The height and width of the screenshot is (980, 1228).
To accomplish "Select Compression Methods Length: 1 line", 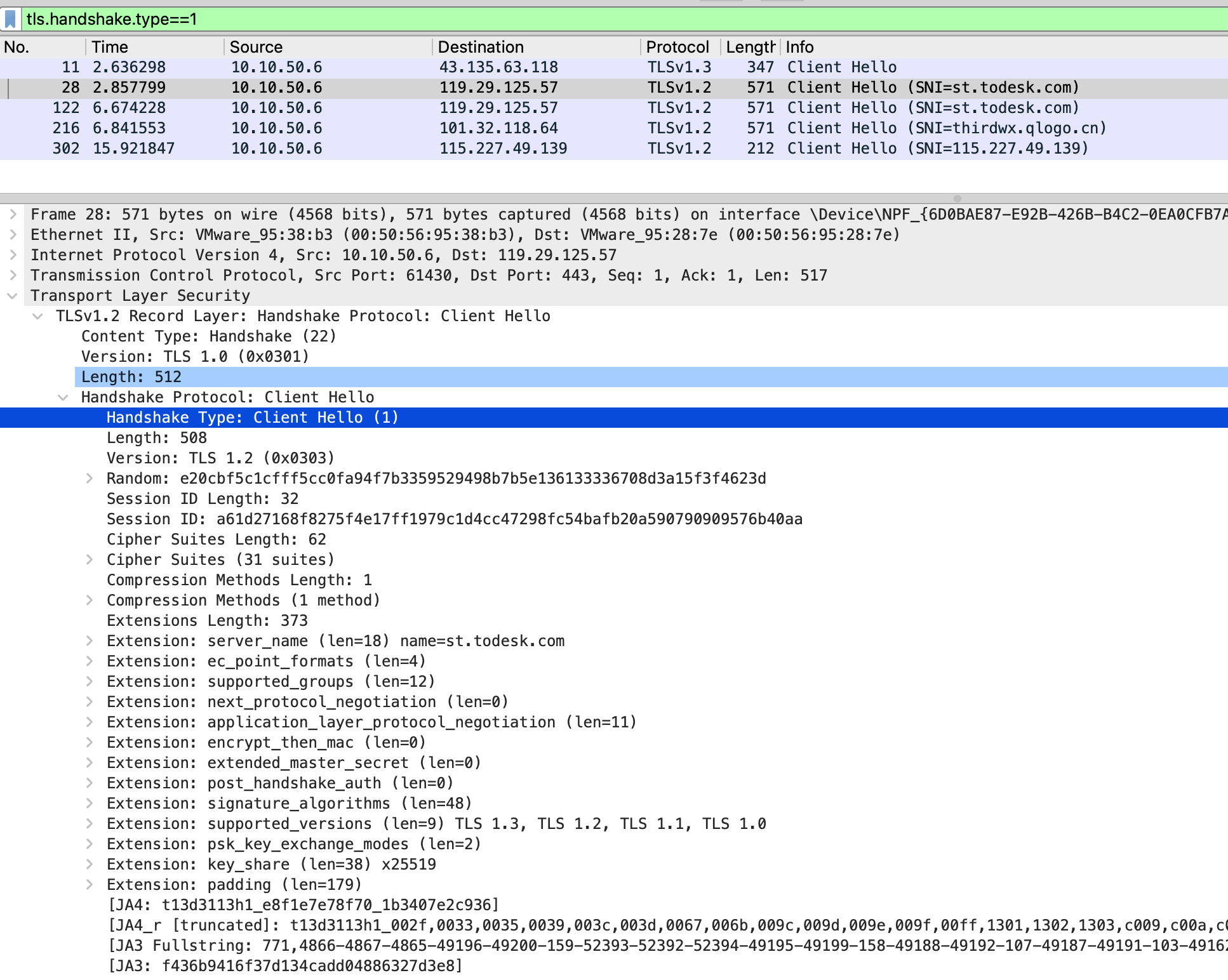I will 239,580.
